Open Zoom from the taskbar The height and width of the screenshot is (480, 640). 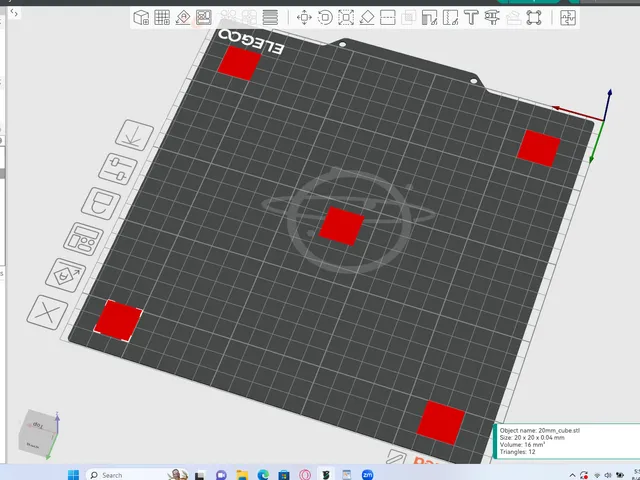pos(367,475)
